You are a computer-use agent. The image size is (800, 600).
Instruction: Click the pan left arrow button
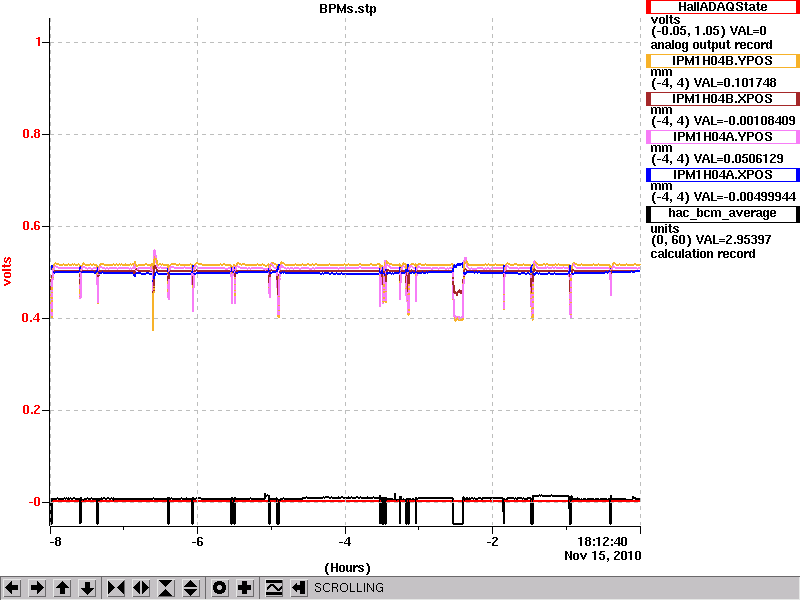[12, 588]
